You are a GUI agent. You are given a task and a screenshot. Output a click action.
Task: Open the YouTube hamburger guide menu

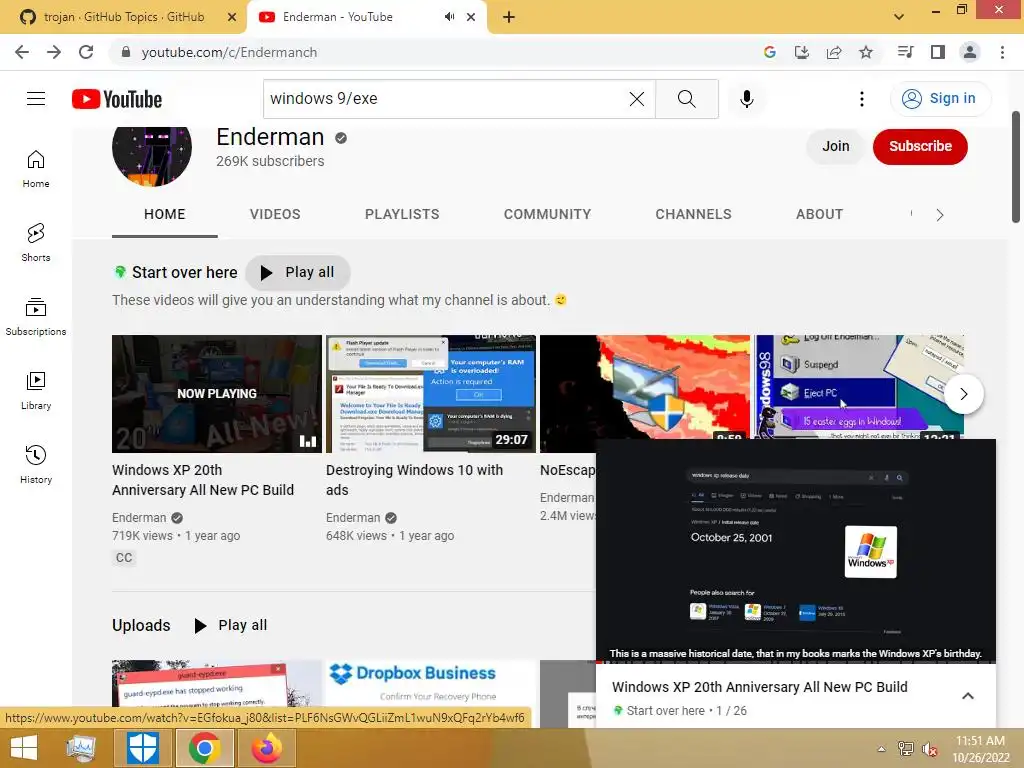point(36,99)
